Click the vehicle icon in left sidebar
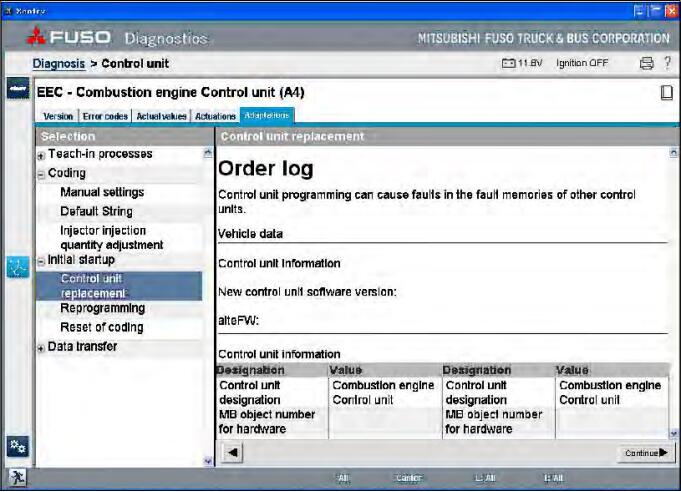681x492 pixels. [18, 88]
